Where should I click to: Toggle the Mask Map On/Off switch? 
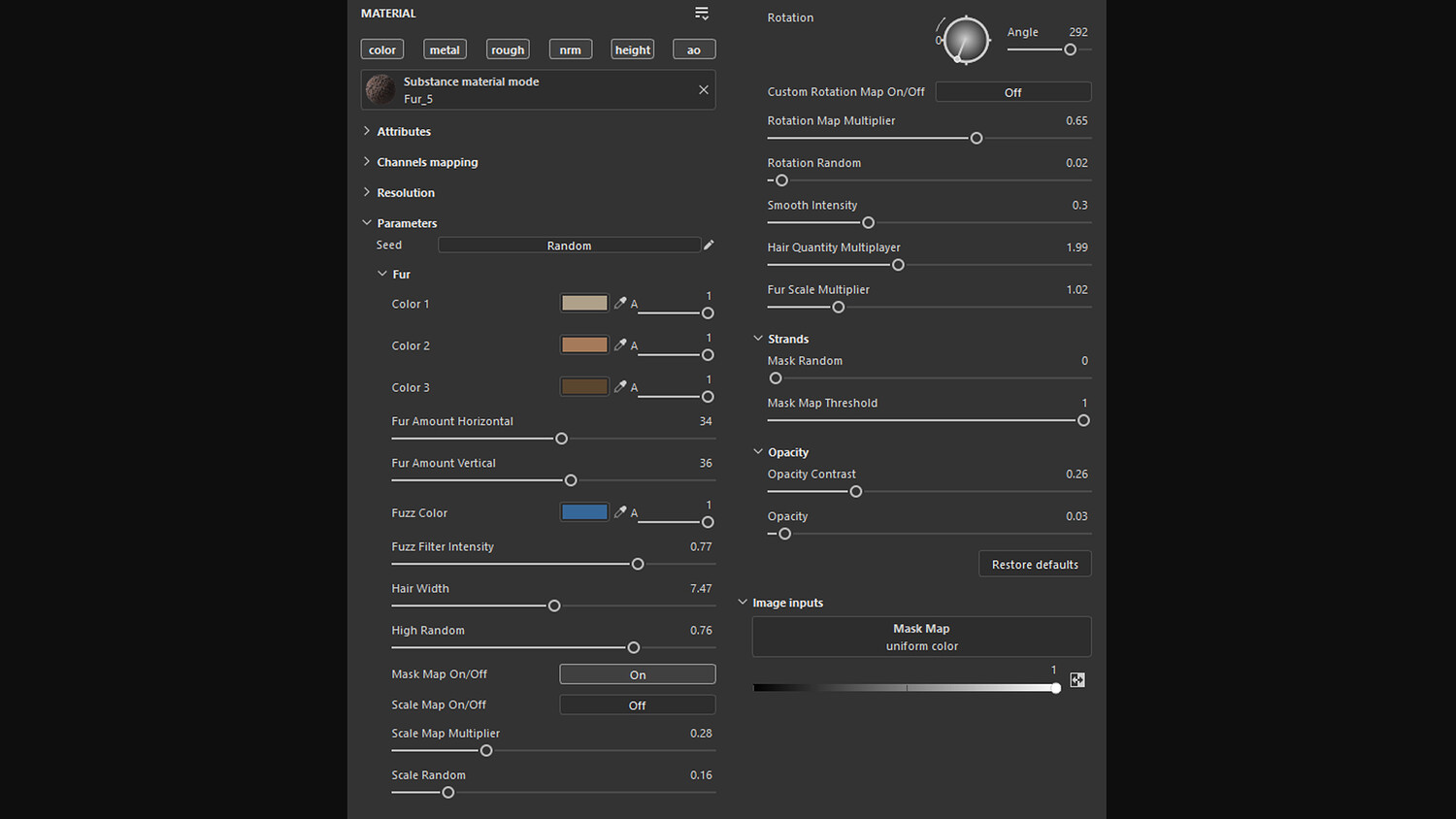click(637, 674)
